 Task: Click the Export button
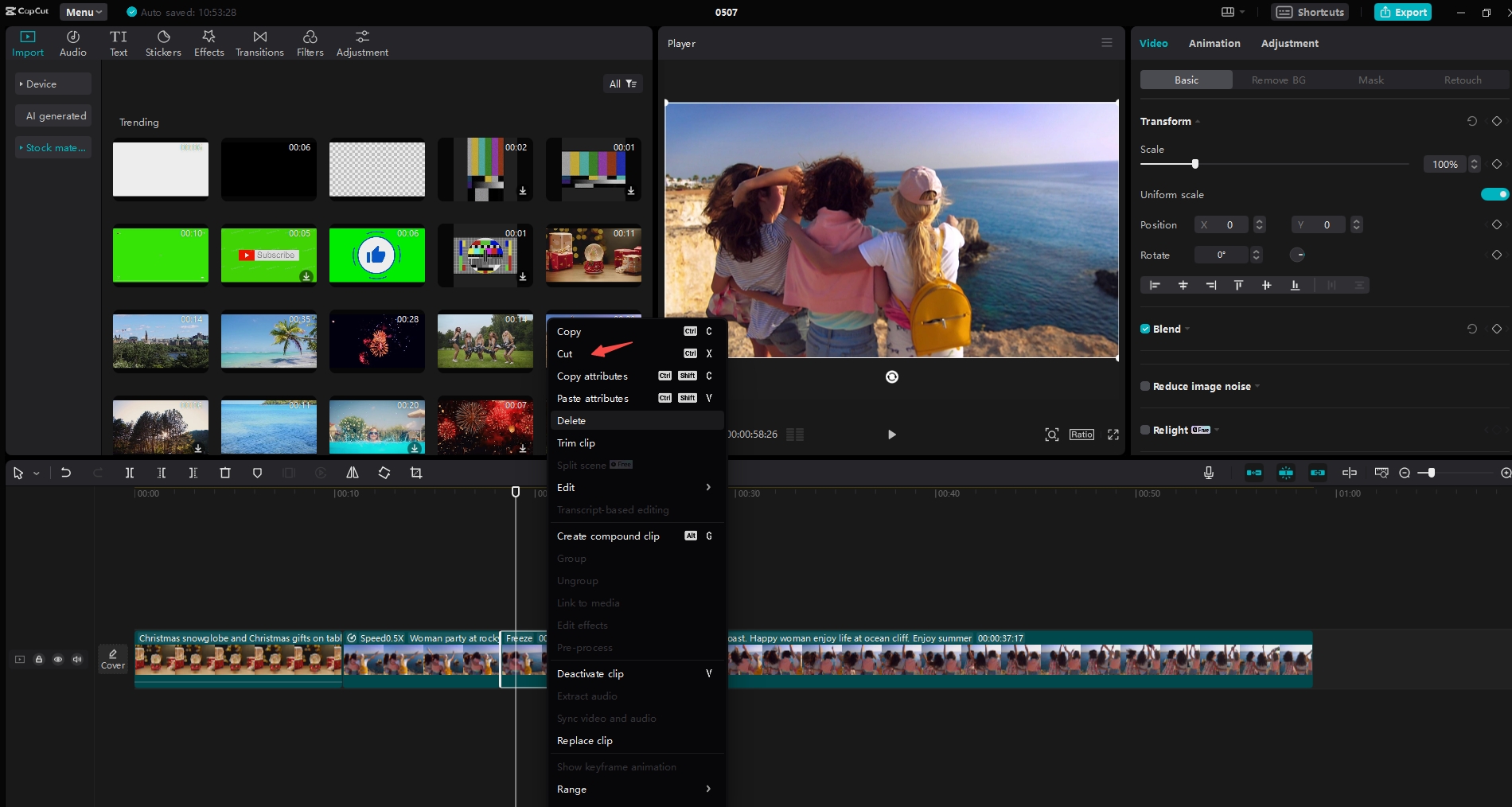(1403, 12)
